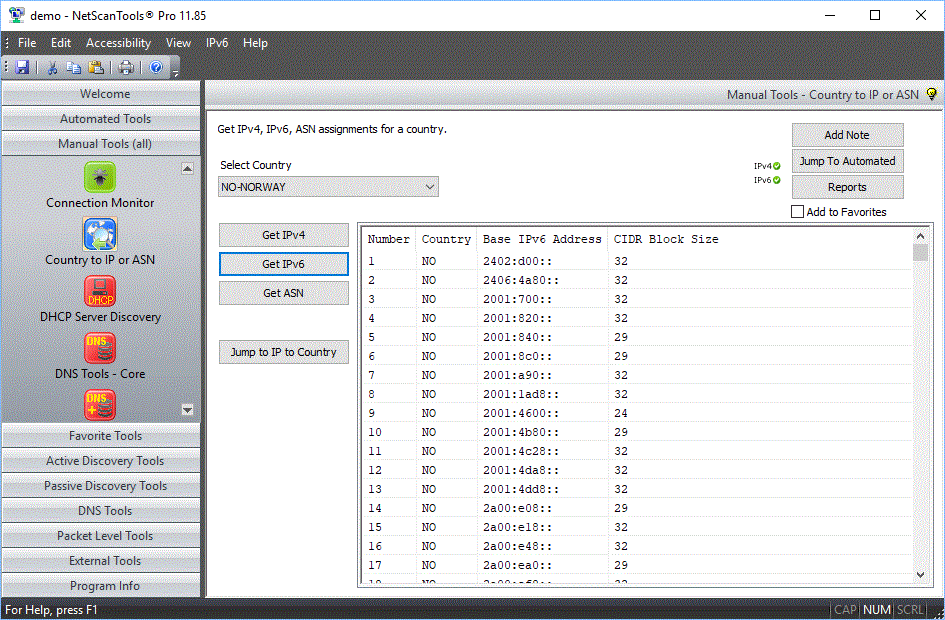Open Help with the question mark icon
Image resolution: width=945 pixels, height=620 pixels.
(156, 67)
